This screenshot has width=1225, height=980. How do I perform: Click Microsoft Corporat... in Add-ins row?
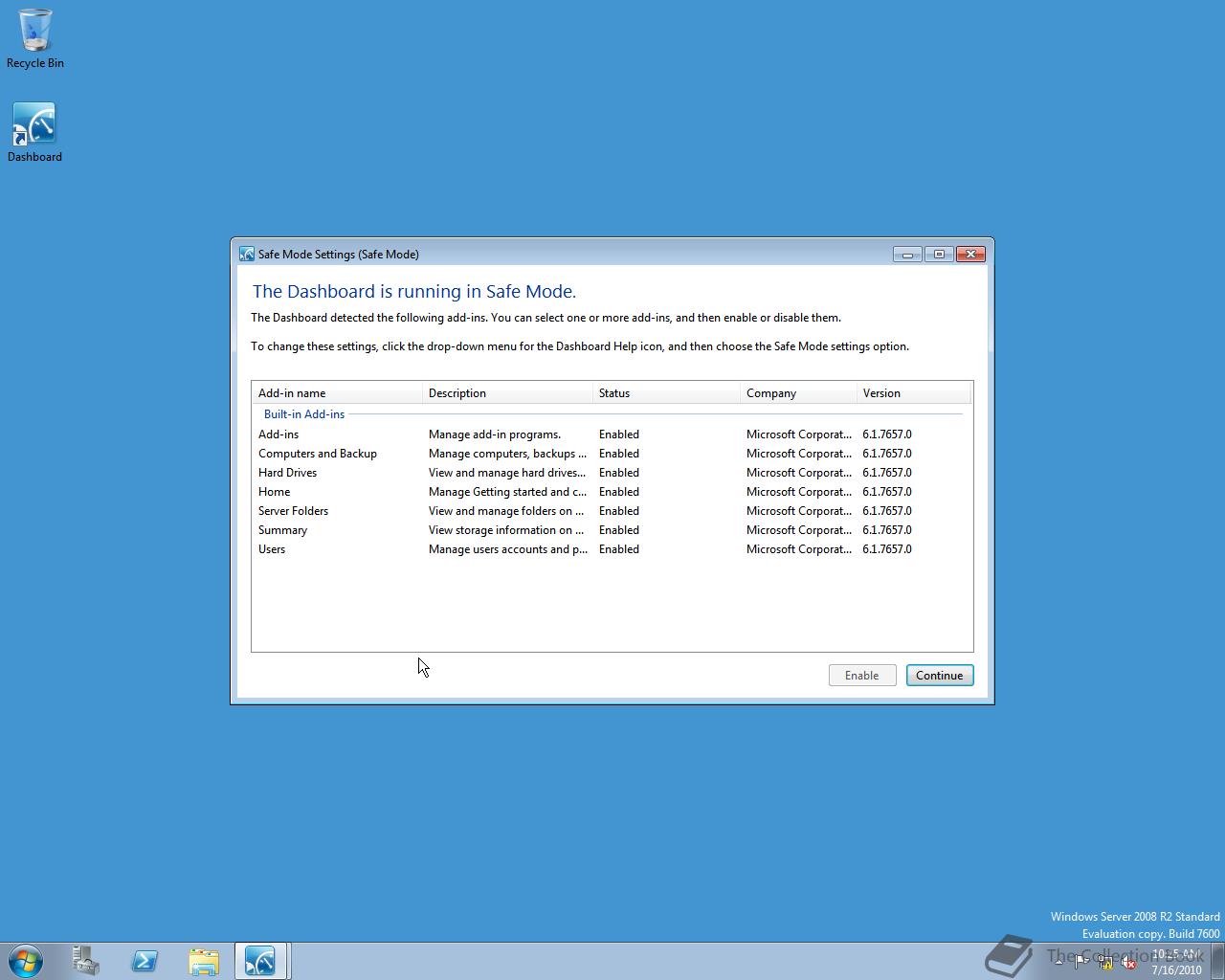pos(799,434)
